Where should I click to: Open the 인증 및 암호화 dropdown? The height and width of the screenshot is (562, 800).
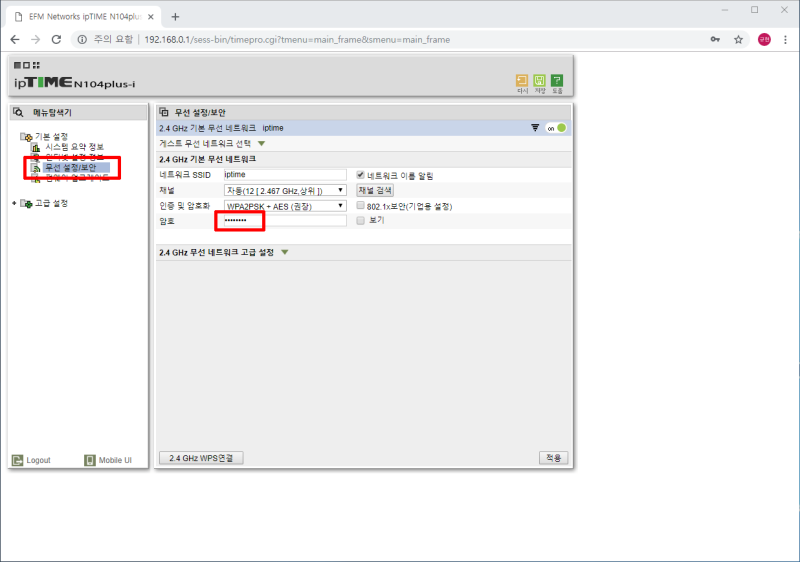(285, 206)
